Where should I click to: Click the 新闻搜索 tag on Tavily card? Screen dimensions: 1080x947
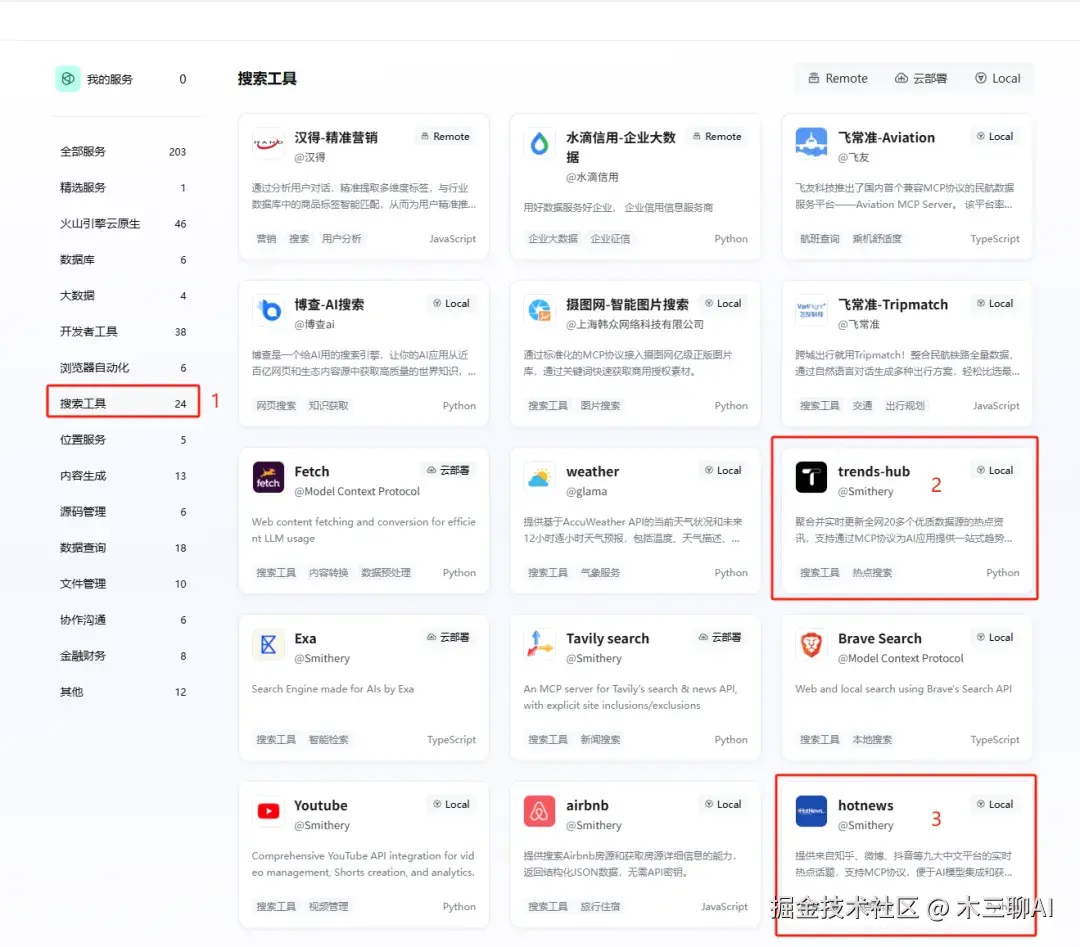[600, 740]
